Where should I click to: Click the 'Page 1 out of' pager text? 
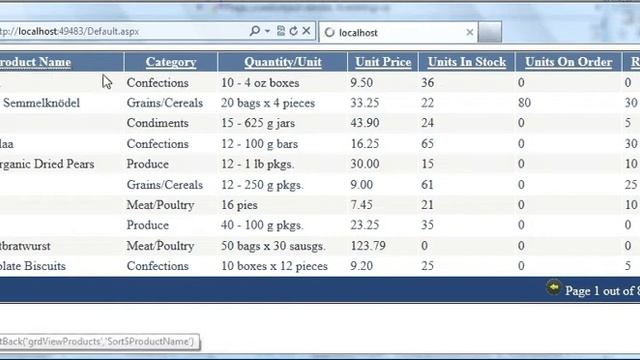[599, 291]
